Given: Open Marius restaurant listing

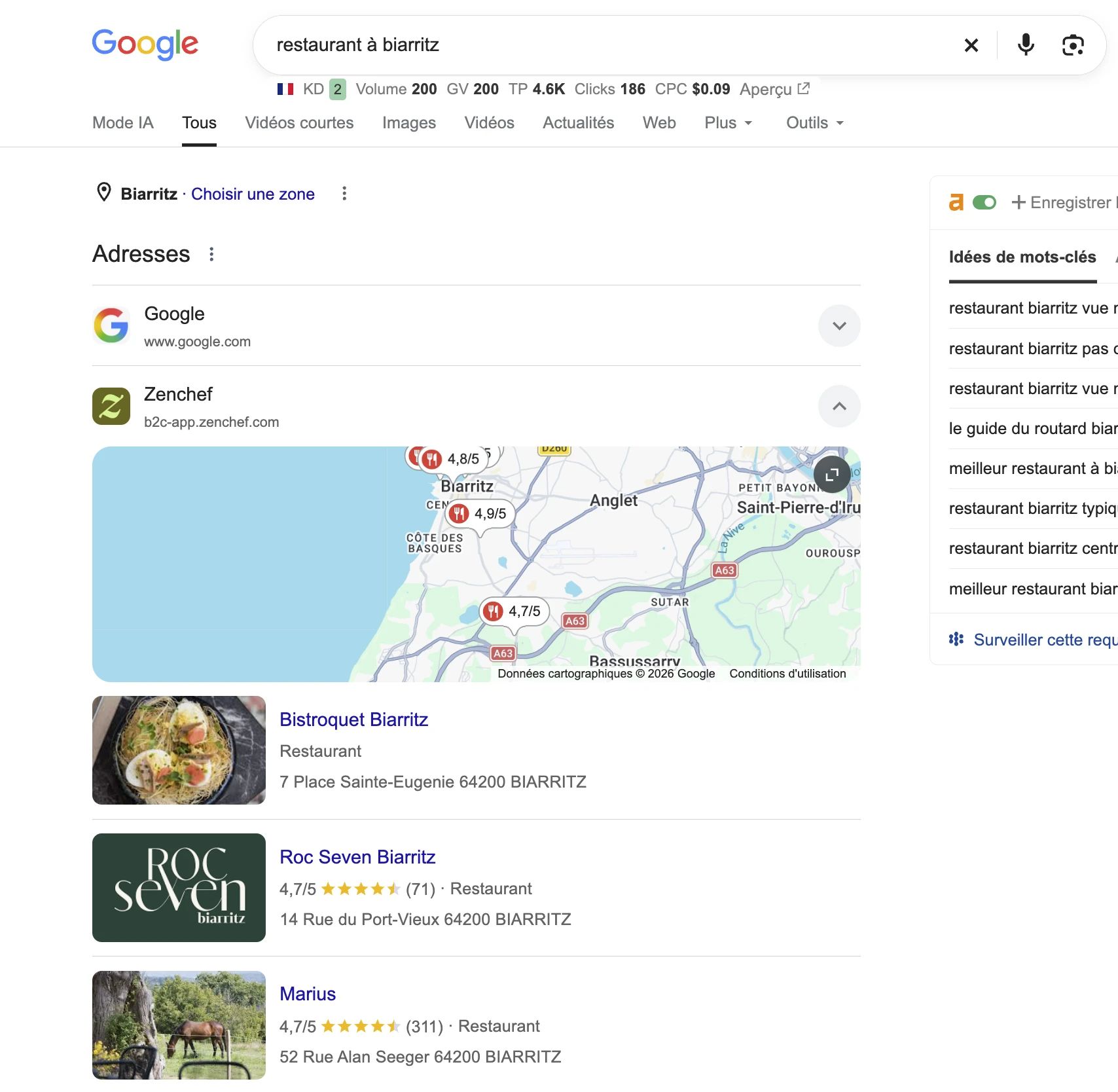Looking at the screenshot, I should 308,994.
